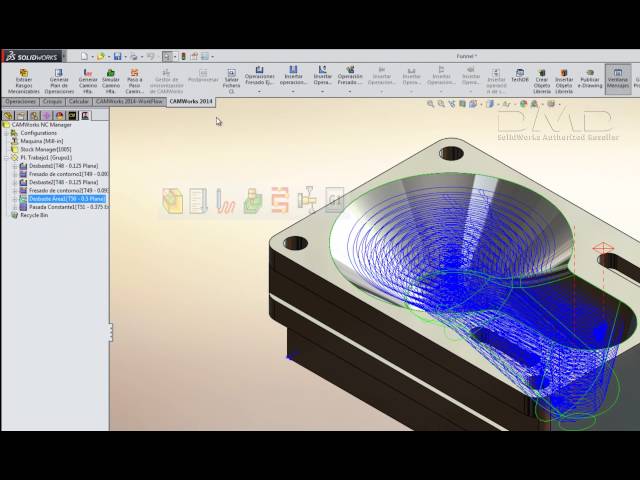640x480 pixels.
Task: Switch to the Operaciones tab
Action: pyautogui.click(x=20, y=102)
